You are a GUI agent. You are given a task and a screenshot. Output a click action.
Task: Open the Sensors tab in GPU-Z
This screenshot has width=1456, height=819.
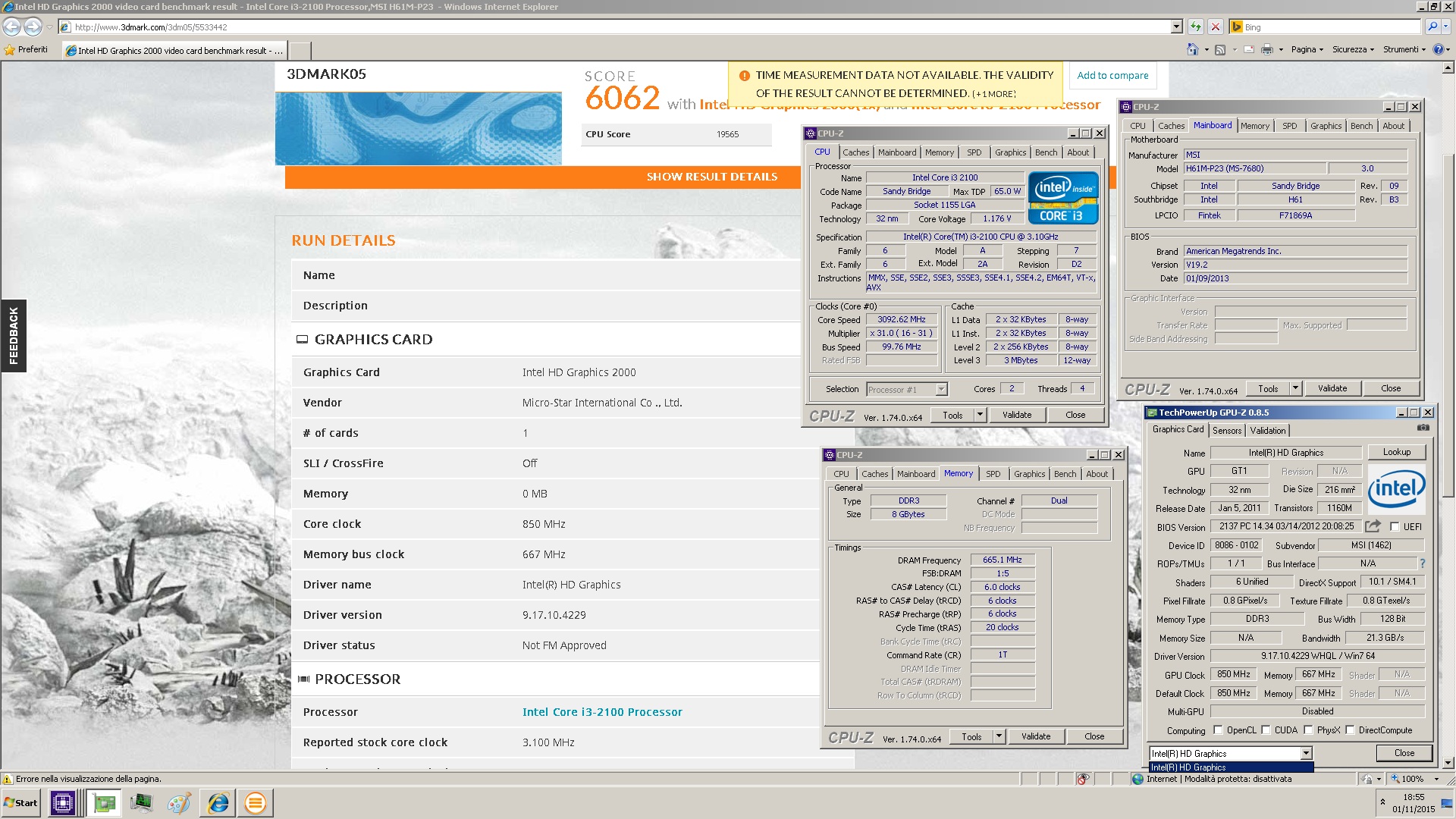[x=1227, y=430]
